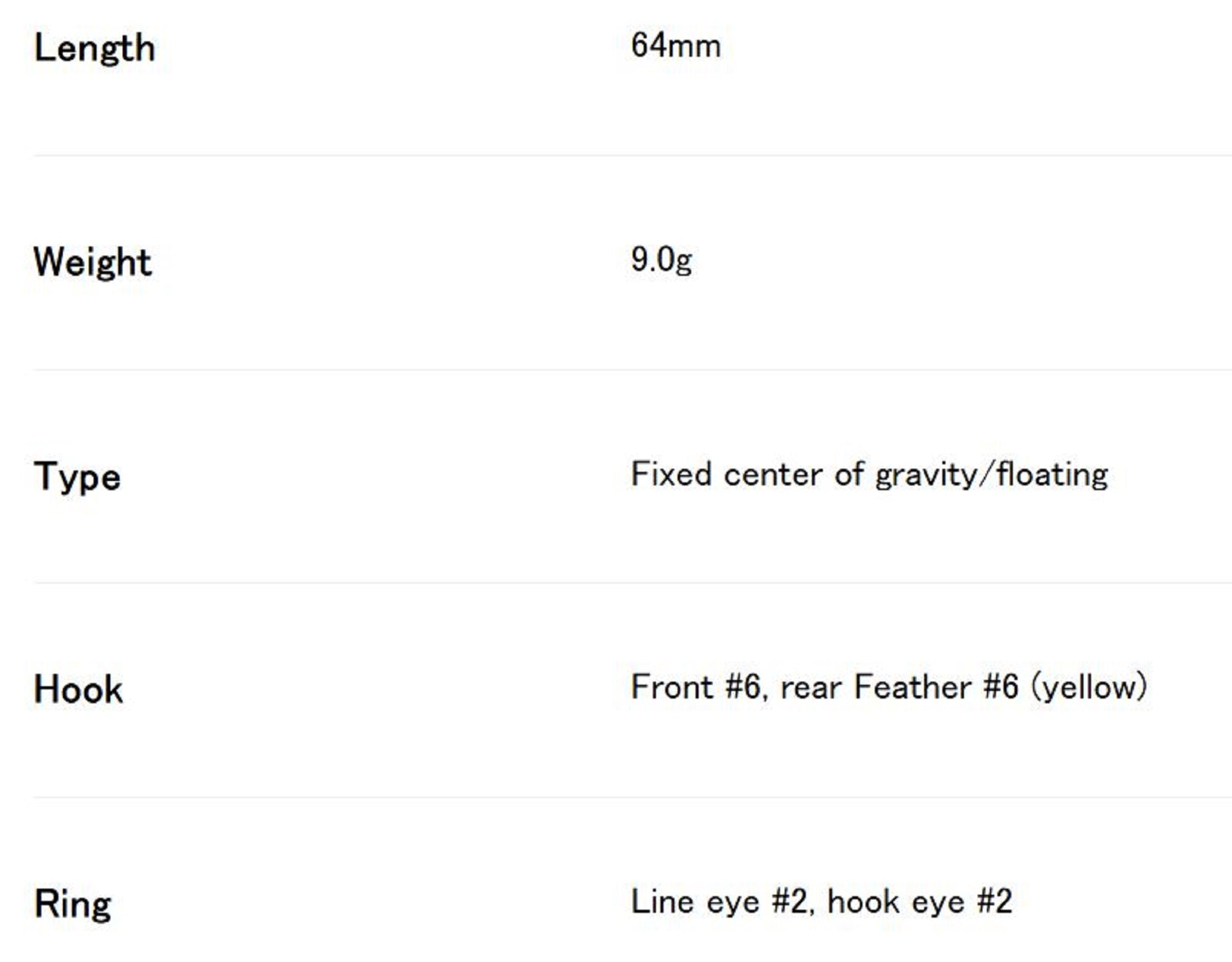Image resolution: width=1232 pixels, height=962 pixels.
Task: Select the 9.0g weight value
Action: point(661,259)
